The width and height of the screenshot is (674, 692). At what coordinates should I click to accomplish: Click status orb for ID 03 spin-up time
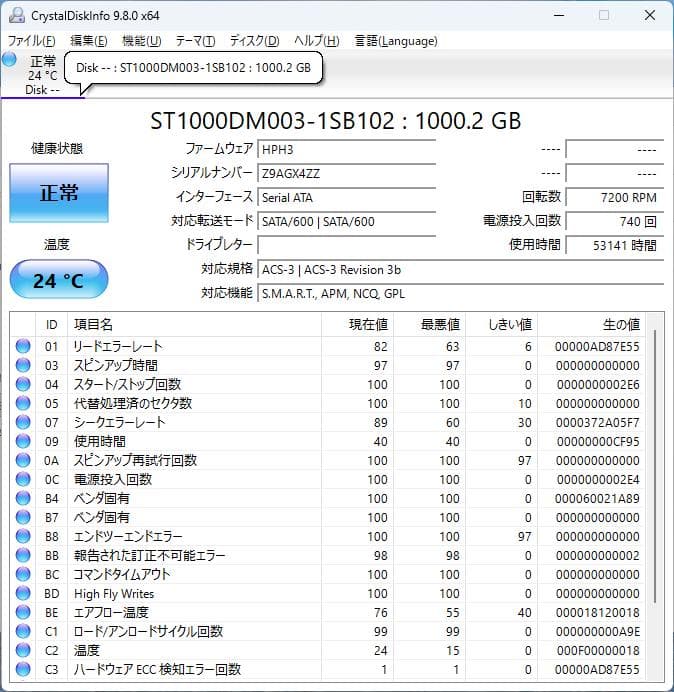coord(23,365)
